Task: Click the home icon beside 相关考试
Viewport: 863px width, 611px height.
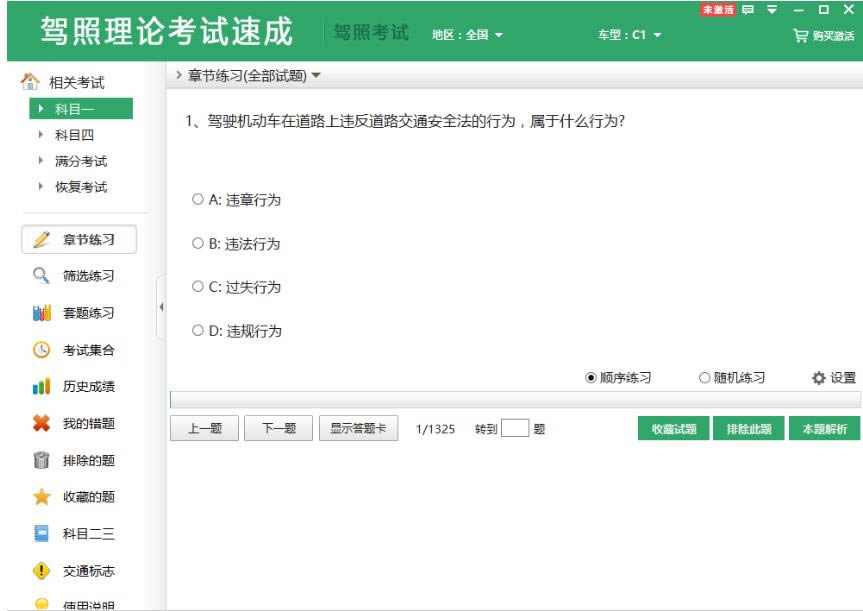Action: [30, 81]
